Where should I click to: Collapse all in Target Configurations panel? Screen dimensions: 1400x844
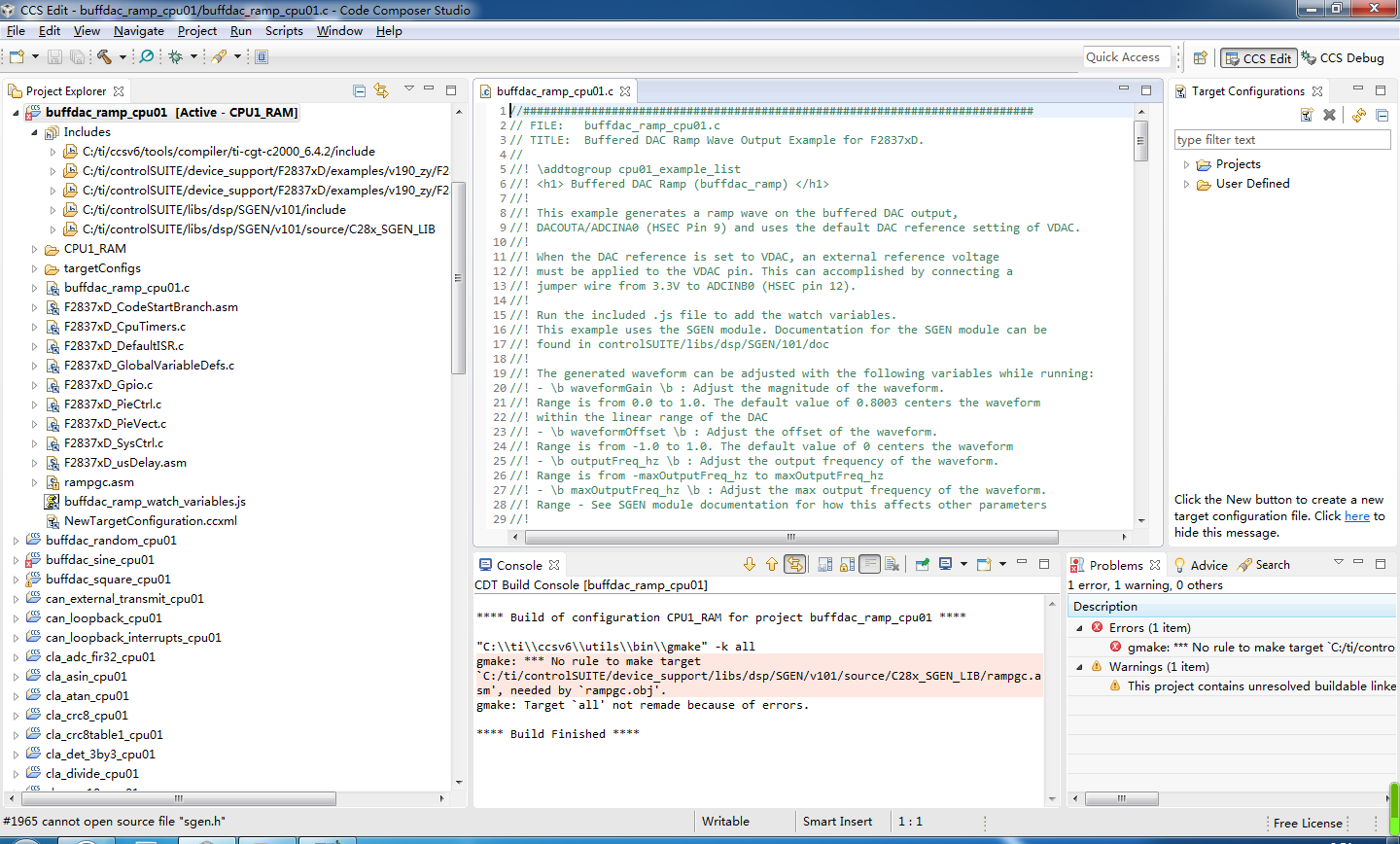point(1382,115)
